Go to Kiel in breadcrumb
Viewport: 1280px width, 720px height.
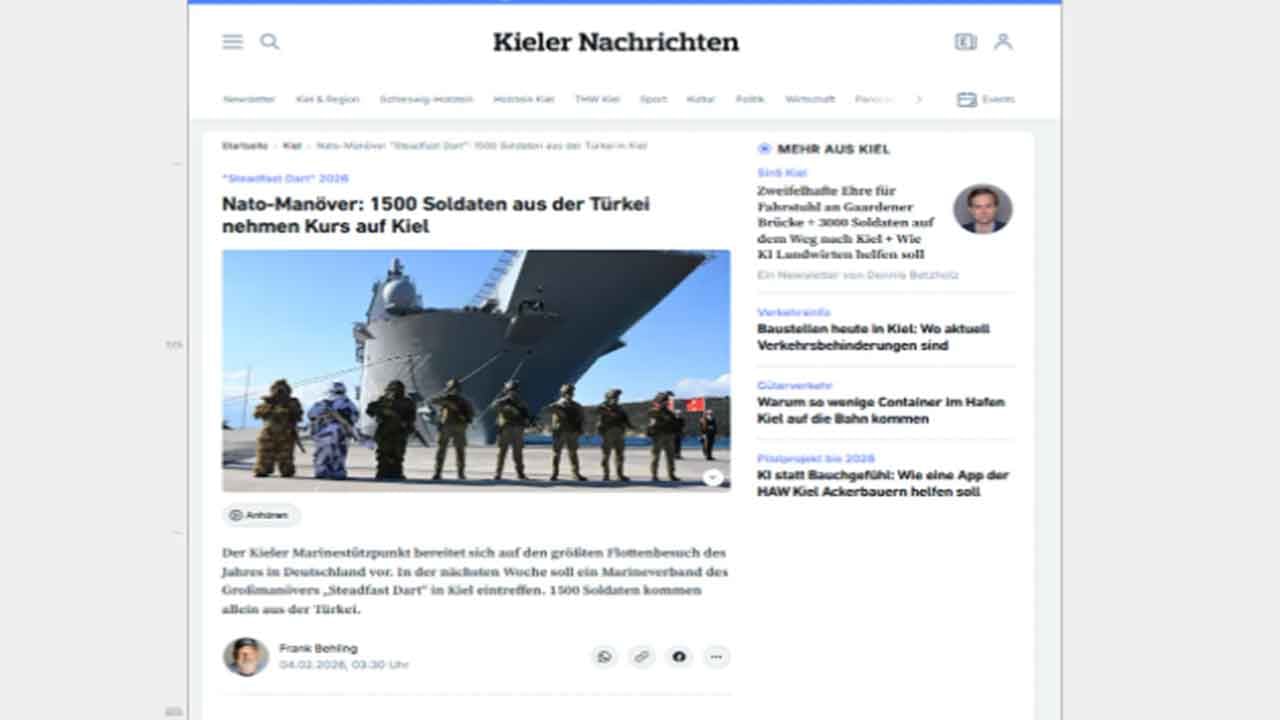[292, 146]
